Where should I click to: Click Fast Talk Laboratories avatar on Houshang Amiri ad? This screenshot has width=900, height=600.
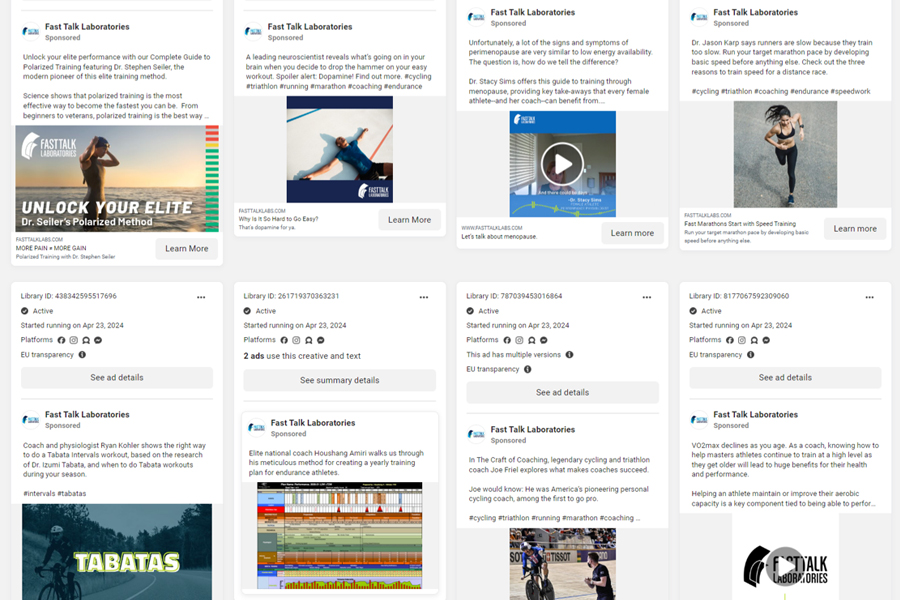[x=256, y=428]
